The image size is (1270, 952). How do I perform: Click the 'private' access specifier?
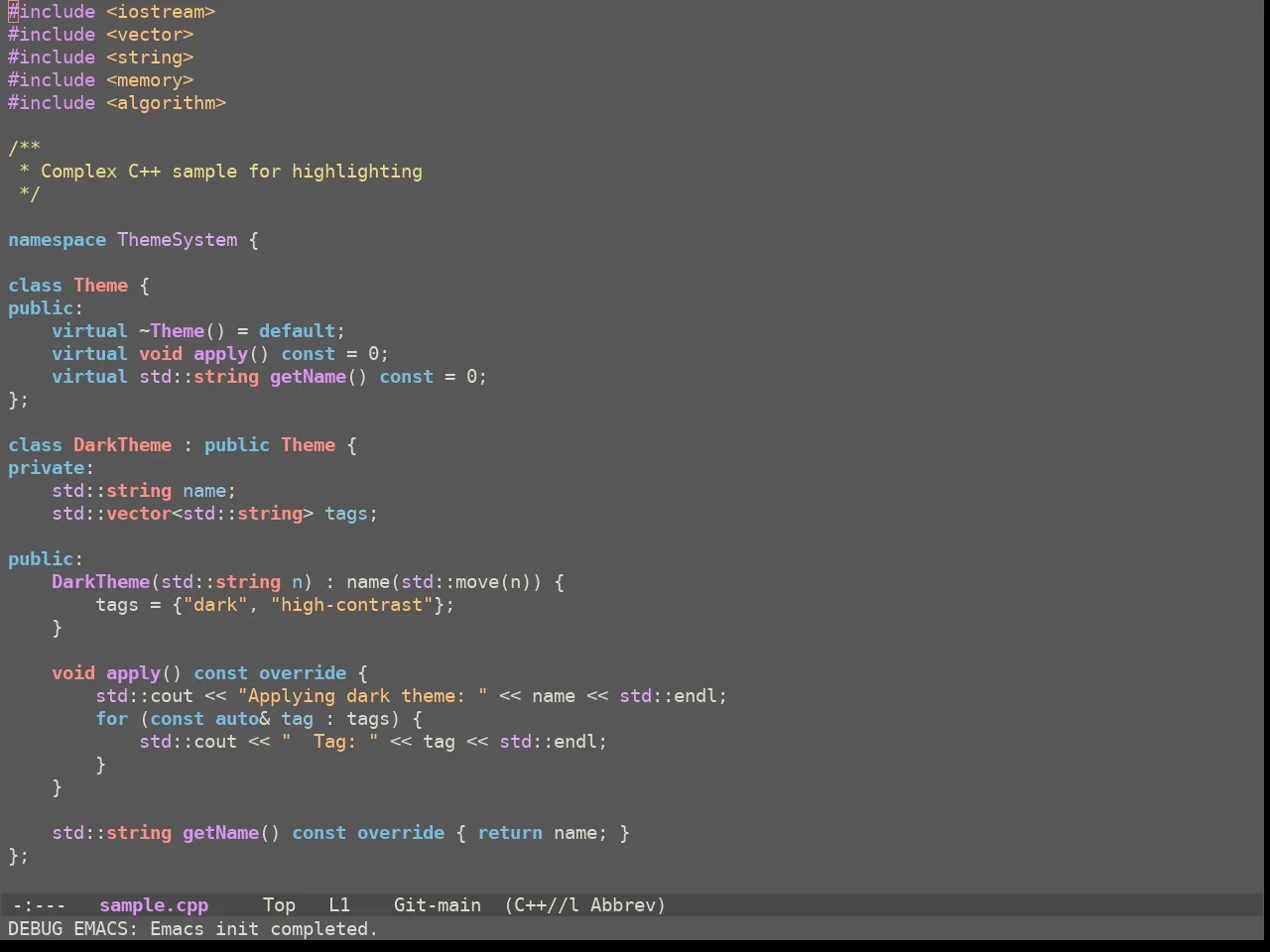click(x=46, y=468)
